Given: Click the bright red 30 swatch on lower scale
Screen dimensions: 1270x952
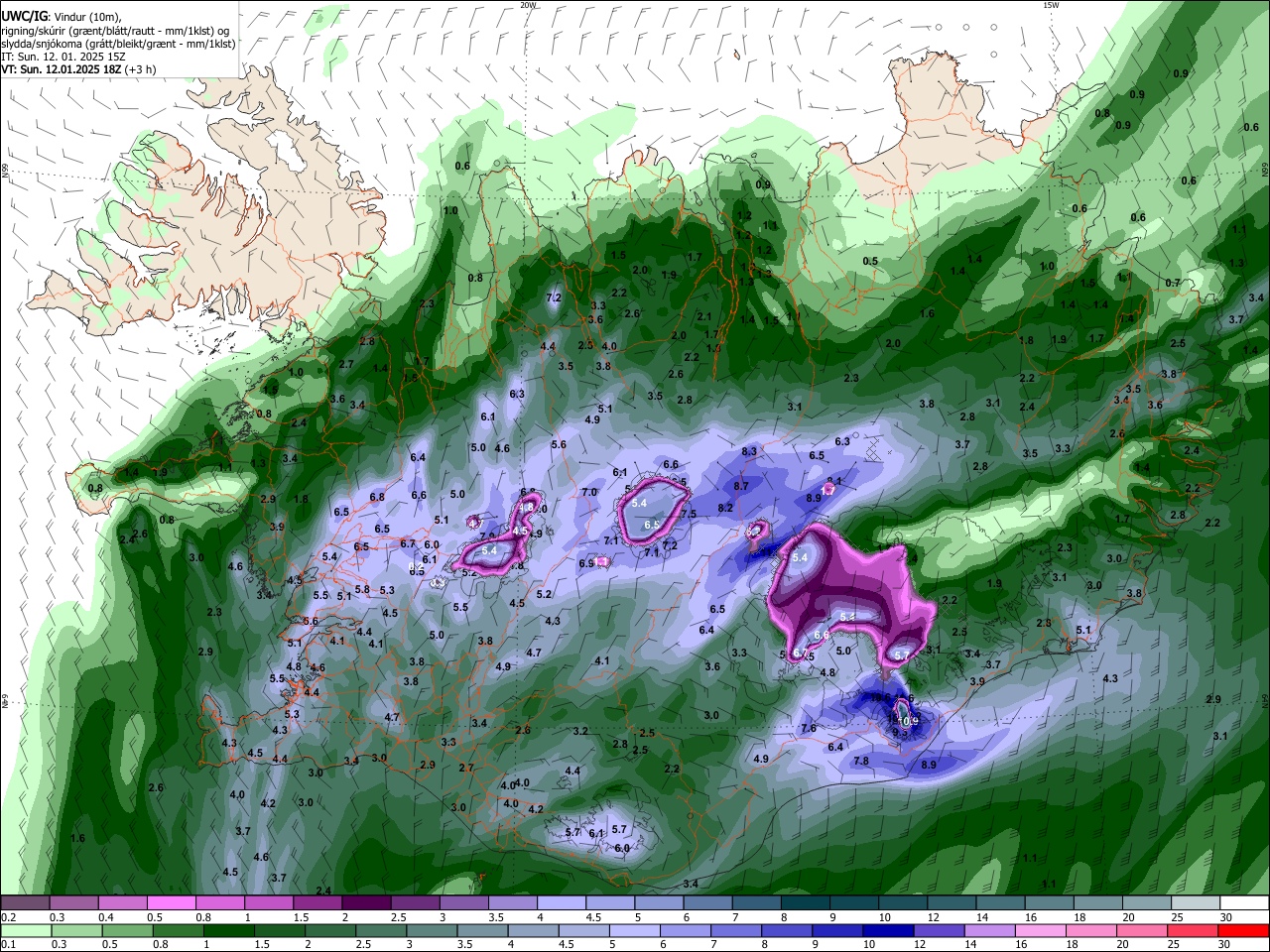Looking at the screenshot, I should click(1243, 931).
